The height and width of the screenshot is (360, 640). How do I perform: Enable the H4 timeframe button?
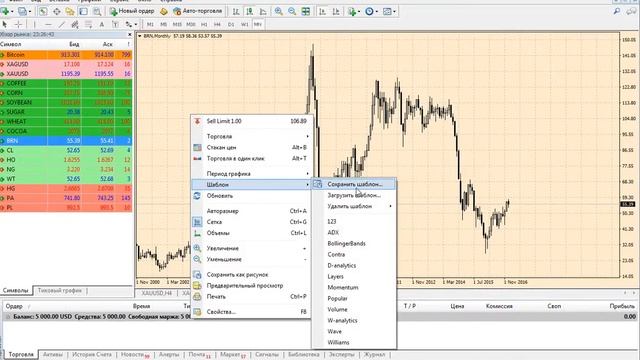pos(217,24)
